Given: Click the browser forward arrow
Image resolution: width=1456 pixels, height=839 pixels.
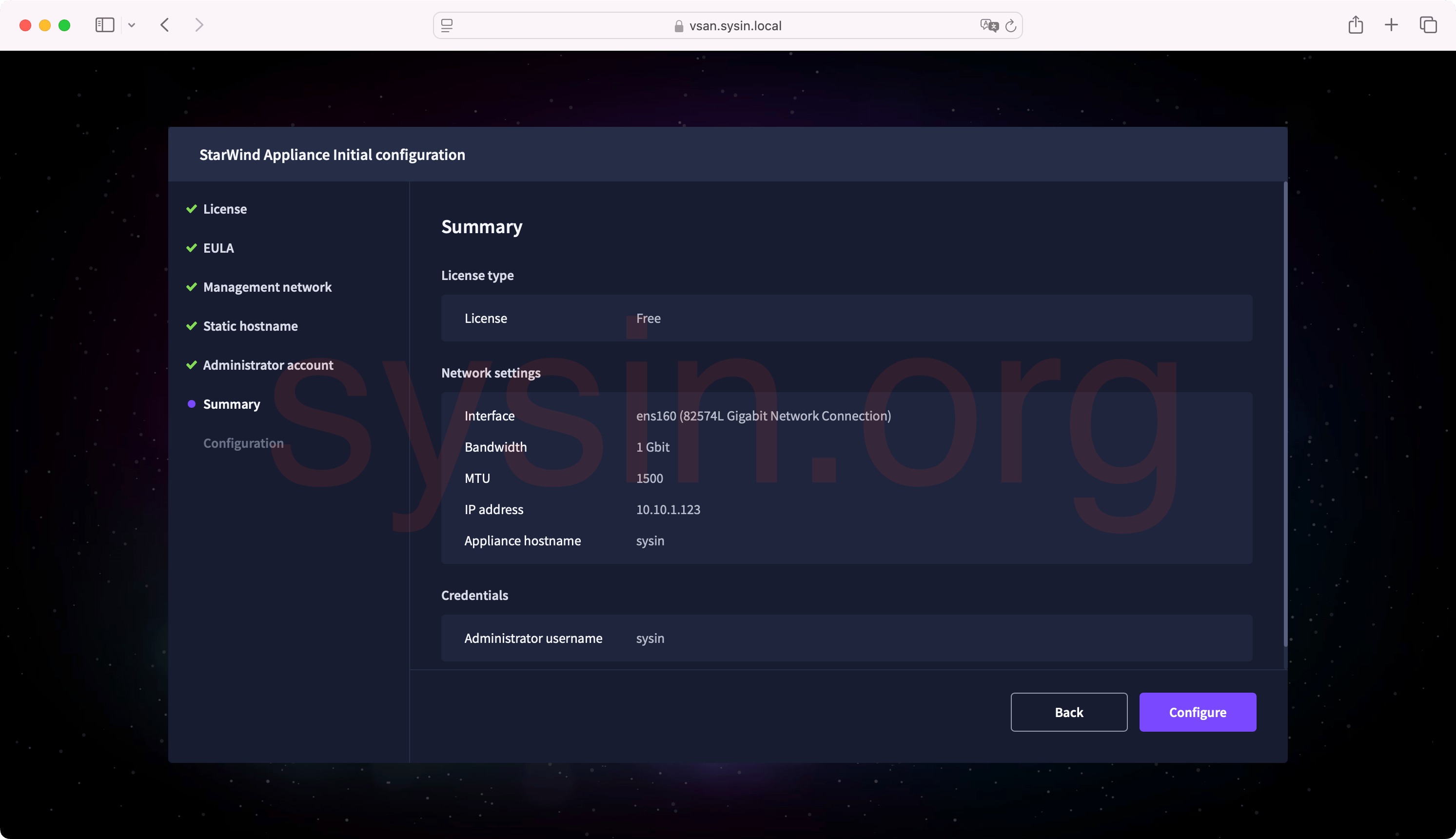Looking at the screenshot, I should coord(199,25).
